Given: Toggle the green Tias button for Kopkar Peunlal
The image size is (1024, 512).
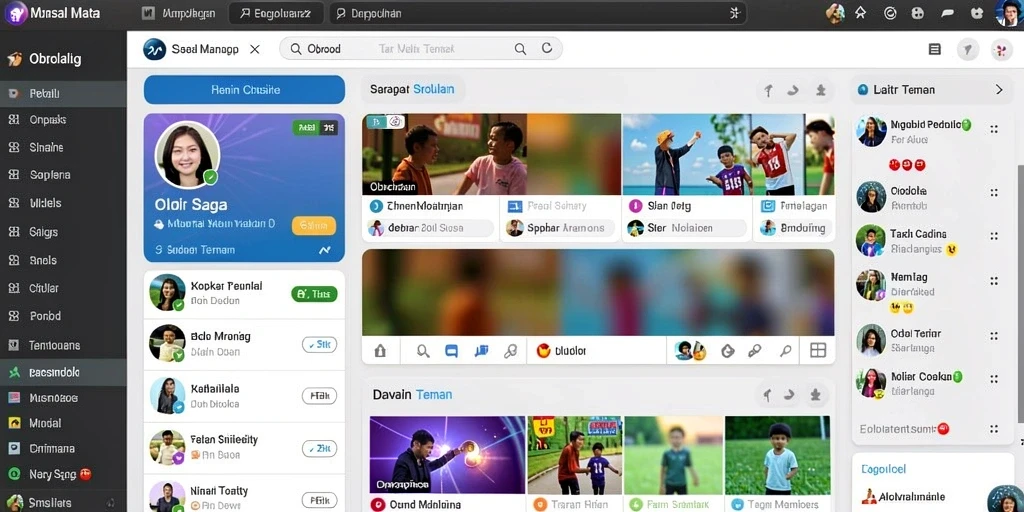Looking at the screenshot, I should tap(314, 294).
